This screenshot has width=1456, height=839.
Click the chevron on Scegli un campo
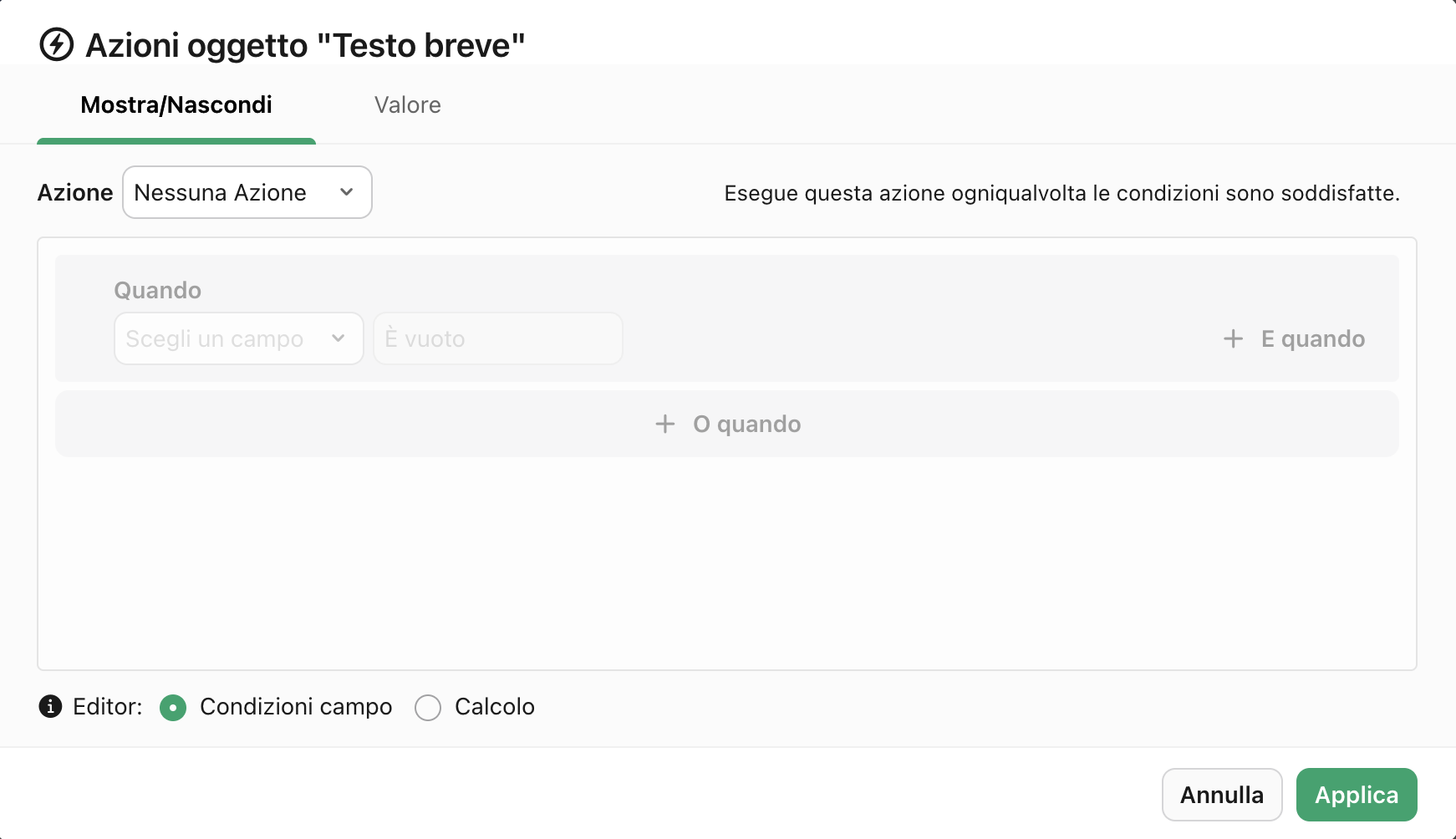339,338
